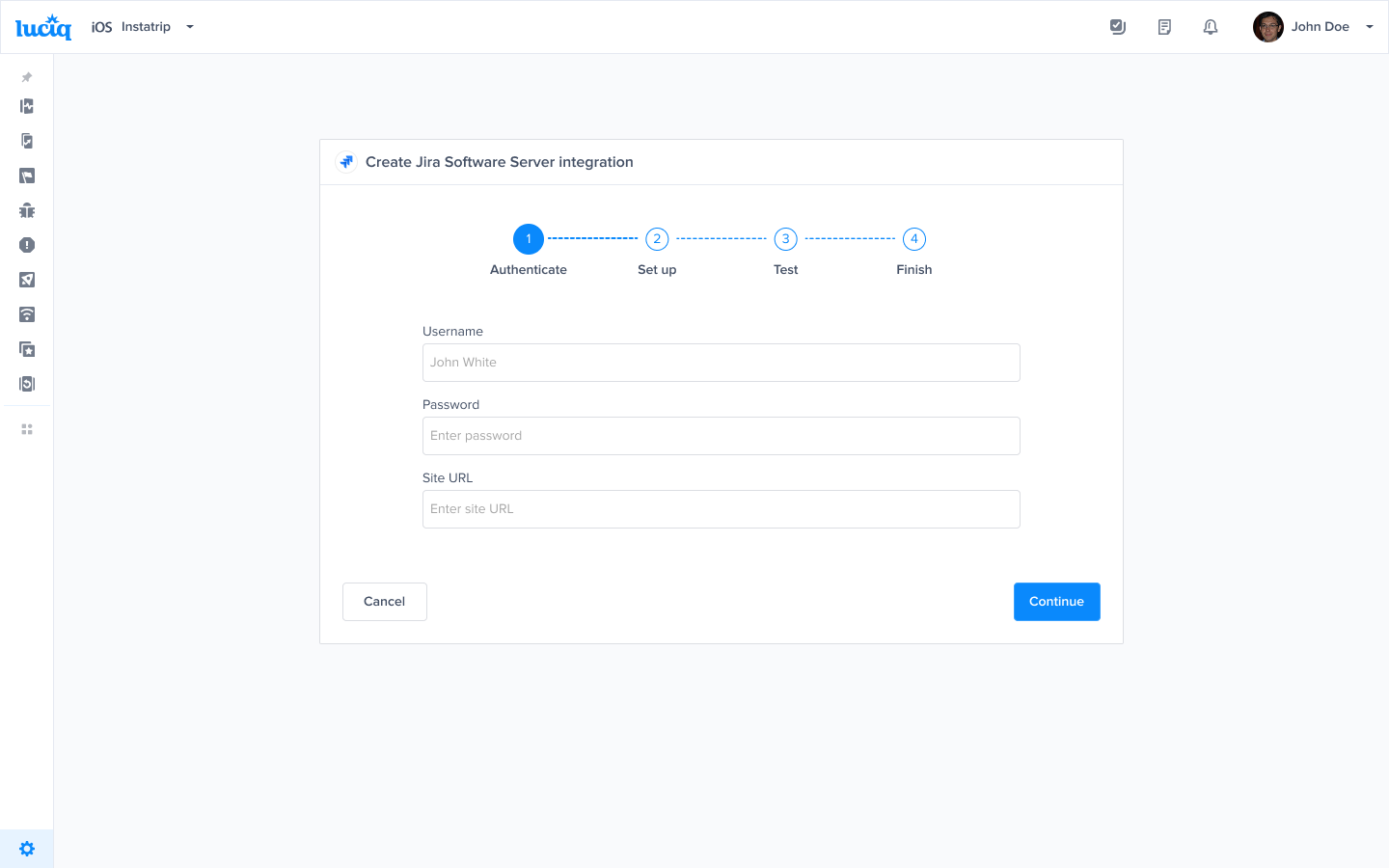Open the Instatrip app switcher dropdown
Image resolution: width=1389 pixels, height=868 pixels.
click(189, 27)
